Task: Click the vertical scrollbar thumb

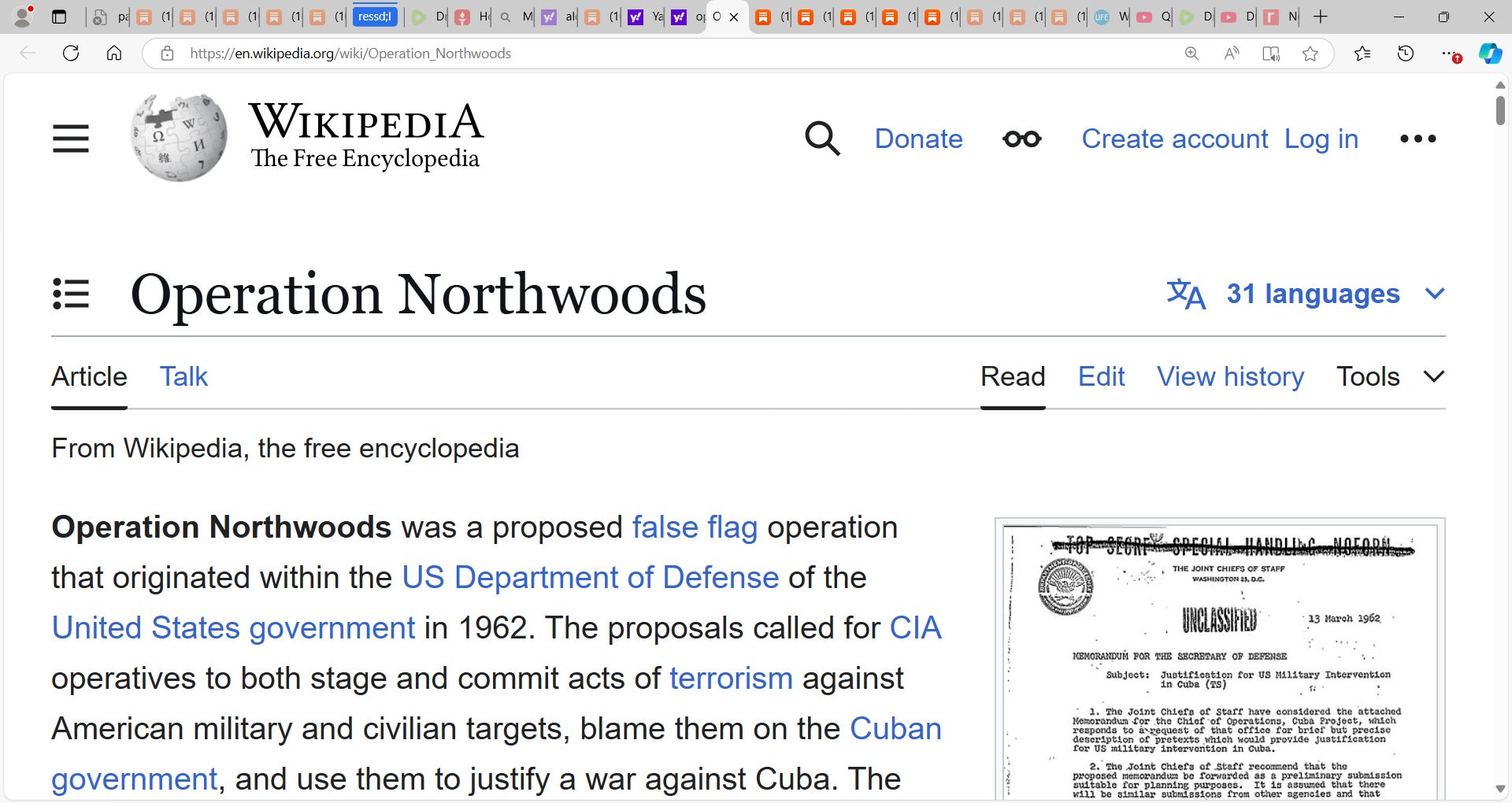Action: point(1499,110)
